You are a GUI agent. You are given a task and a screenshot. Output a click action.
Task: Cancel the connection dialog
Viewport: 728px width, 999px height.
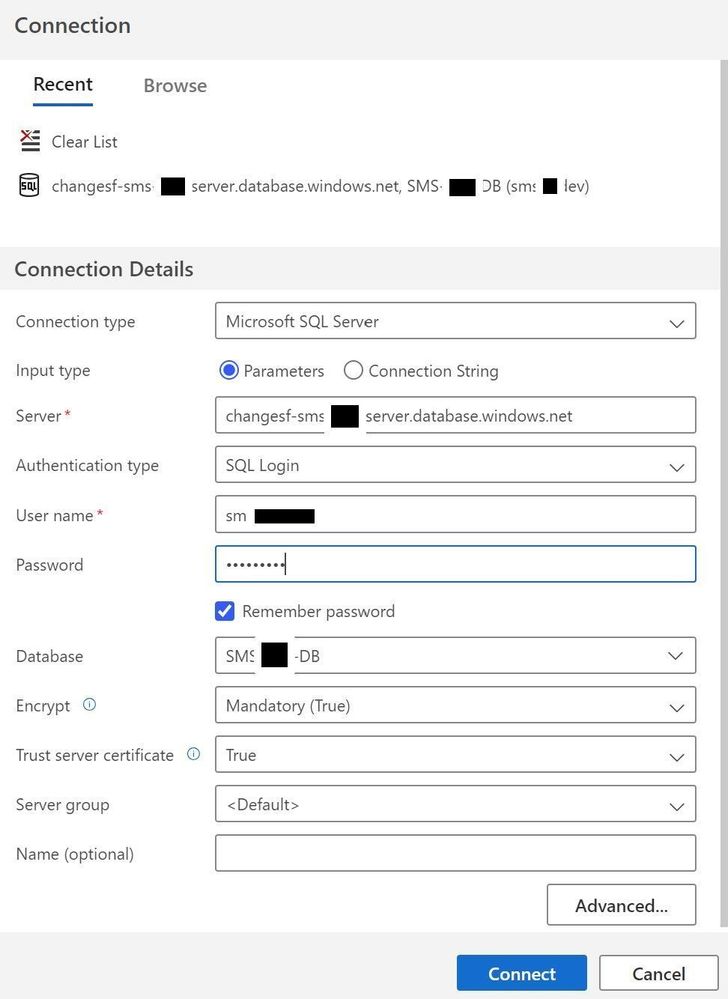tap(658, 972)
